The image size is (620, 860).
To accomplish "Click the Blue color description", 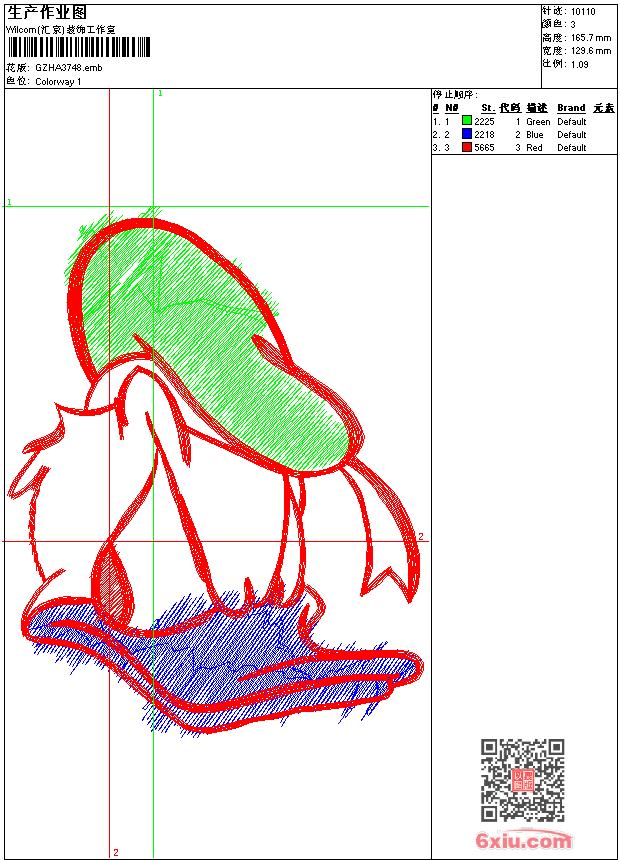I will tap(534, 134).
